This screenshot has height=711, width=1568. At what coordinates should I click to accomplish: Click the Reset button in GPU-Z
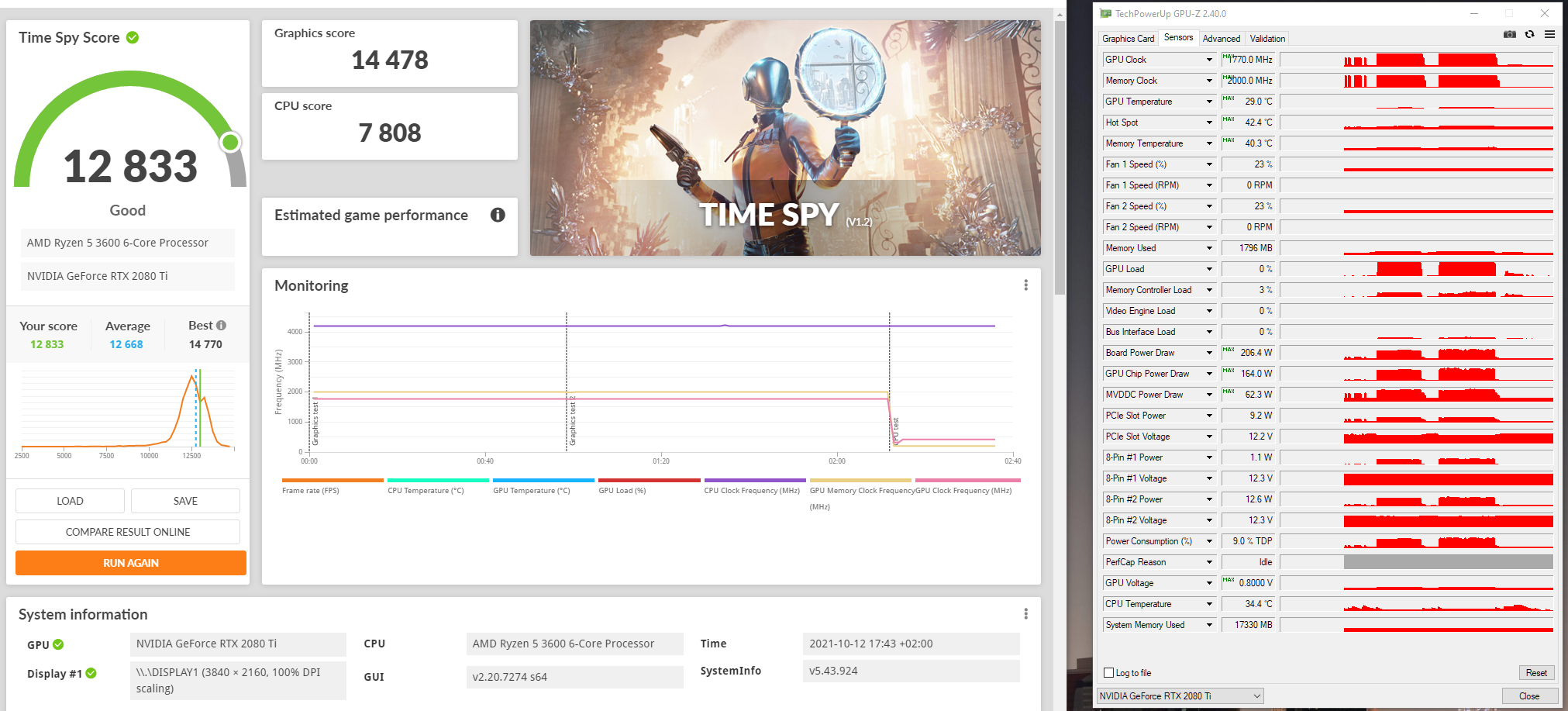(x=1536, y=673)
